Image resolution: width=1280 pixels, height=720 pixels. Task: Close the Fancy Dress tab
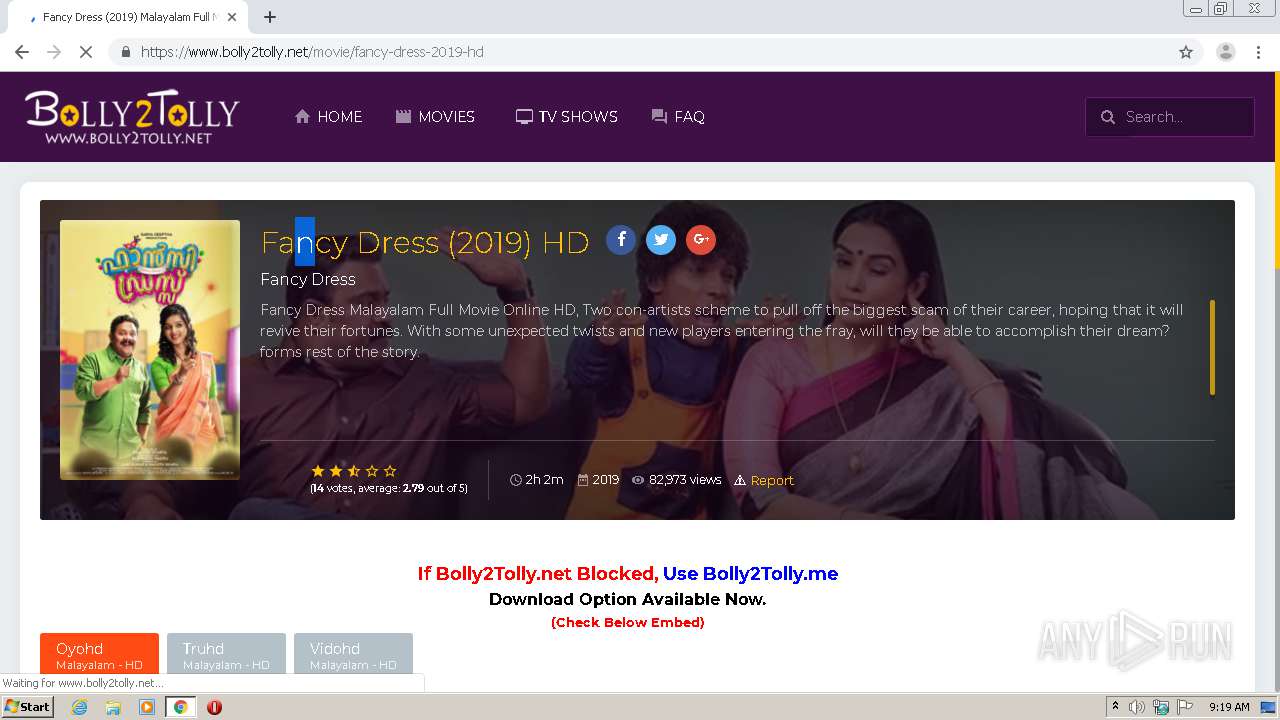(x=232, y=17)
